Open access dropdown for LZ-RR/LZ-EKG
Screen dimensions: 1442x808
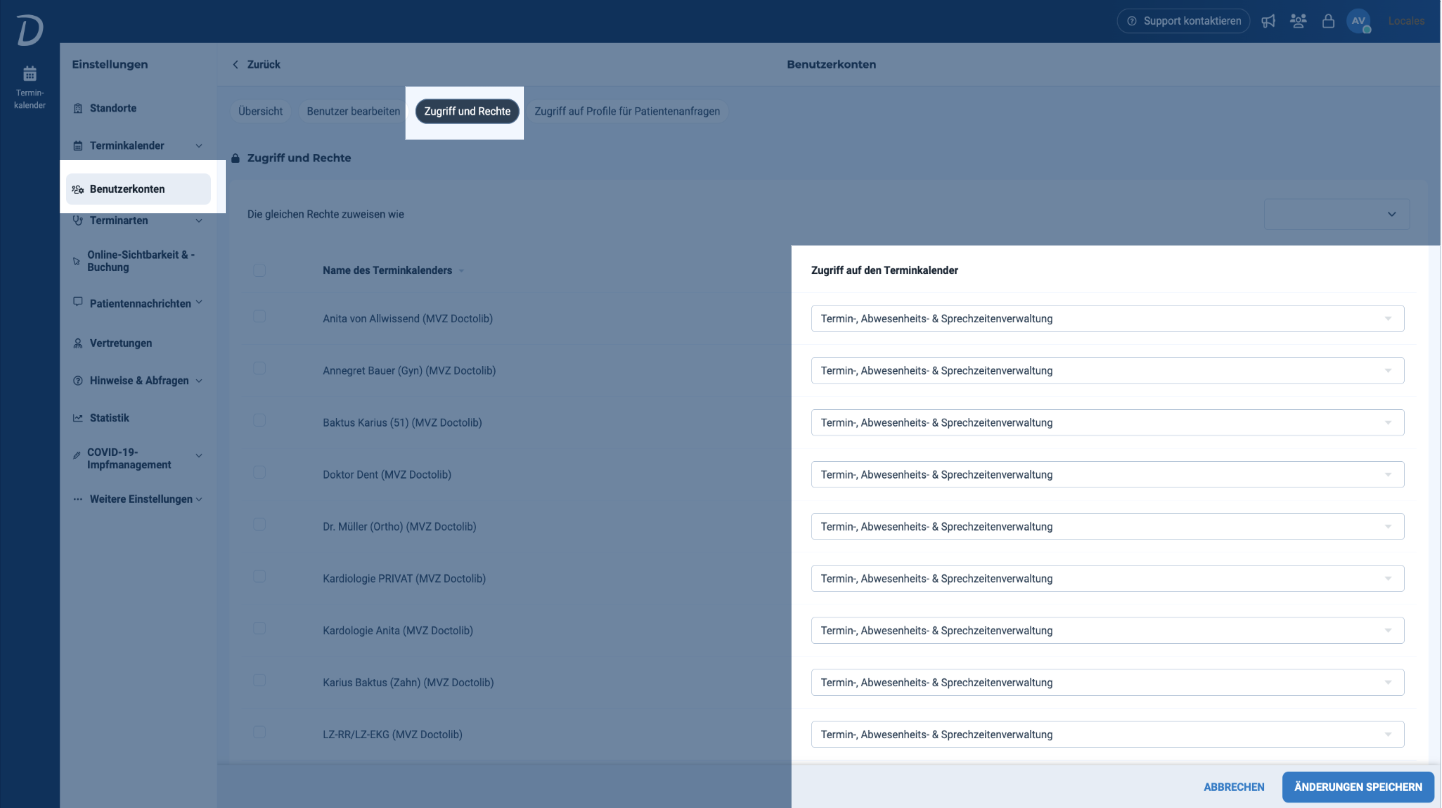[x=1107, y=735]
